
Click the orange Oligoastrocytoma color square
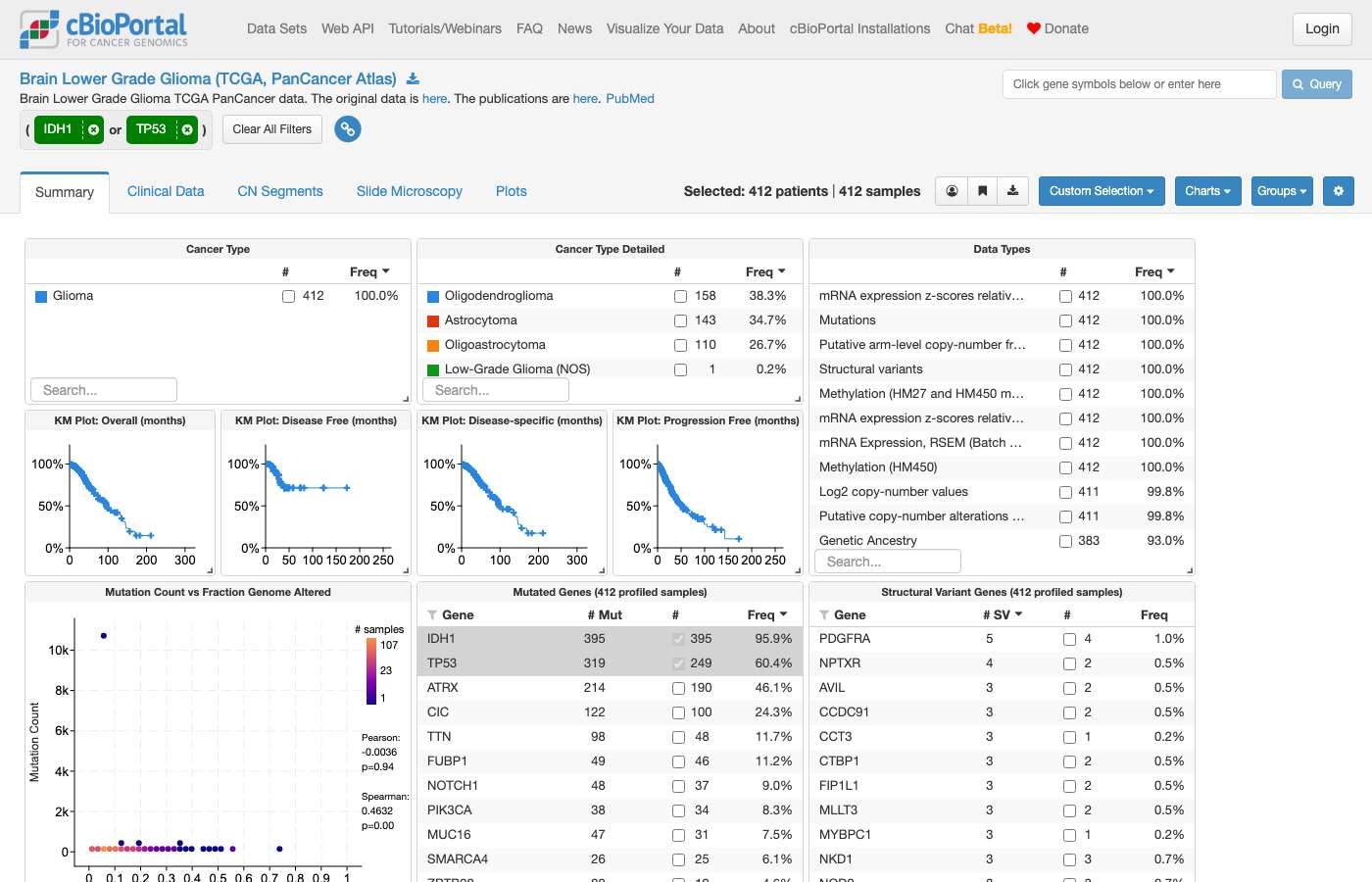(433, 345)
